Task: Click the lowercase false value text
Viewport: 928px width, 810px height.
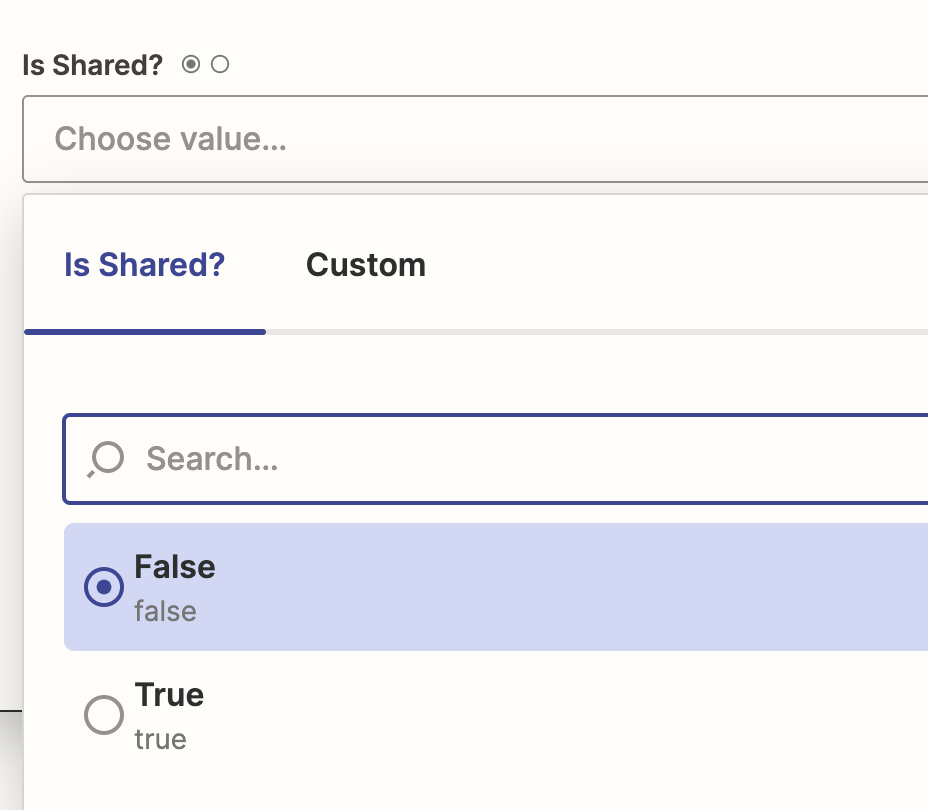Action: coord(165,611)
